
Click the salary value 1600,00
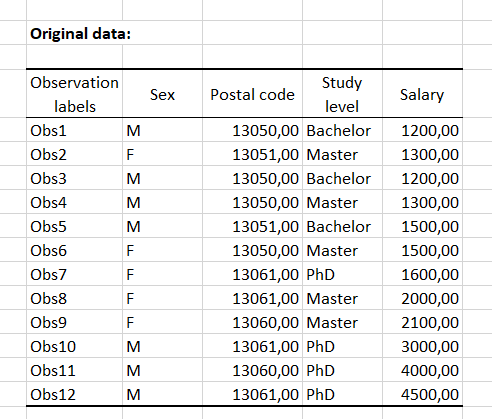tap(422, 274)
